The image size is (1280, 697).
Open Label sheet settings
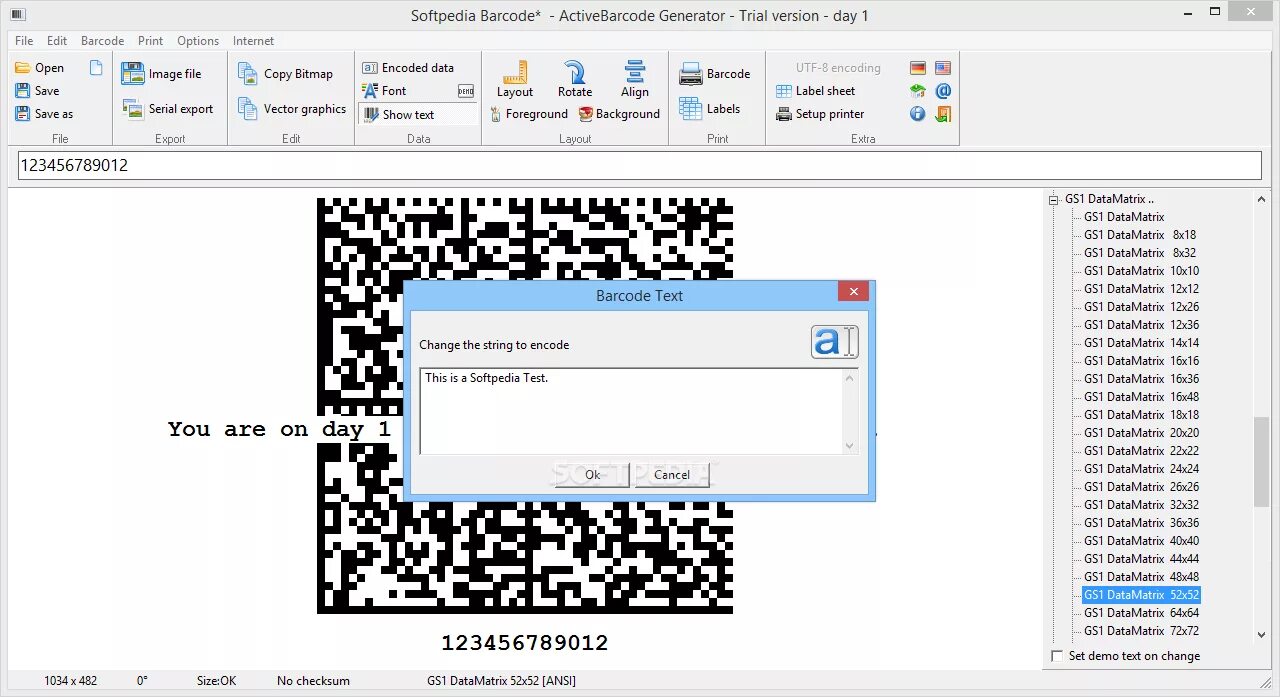point(816,91)
